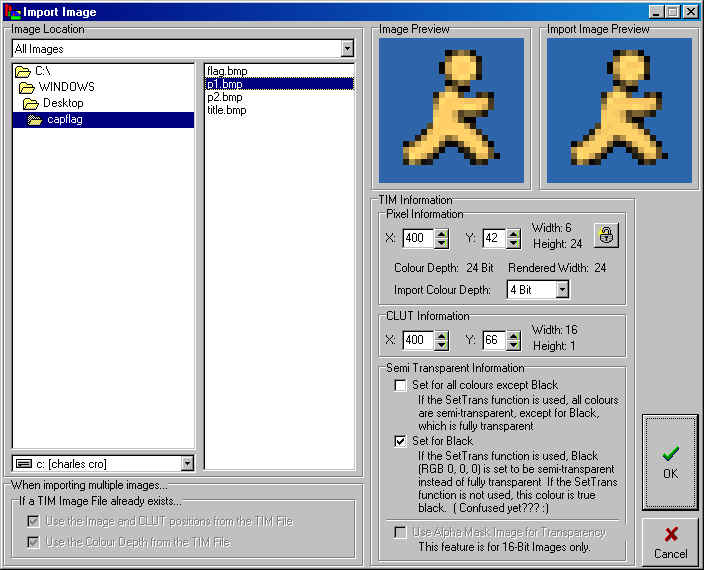Click the Import Image title bar icon

click(x=13, y=12)
